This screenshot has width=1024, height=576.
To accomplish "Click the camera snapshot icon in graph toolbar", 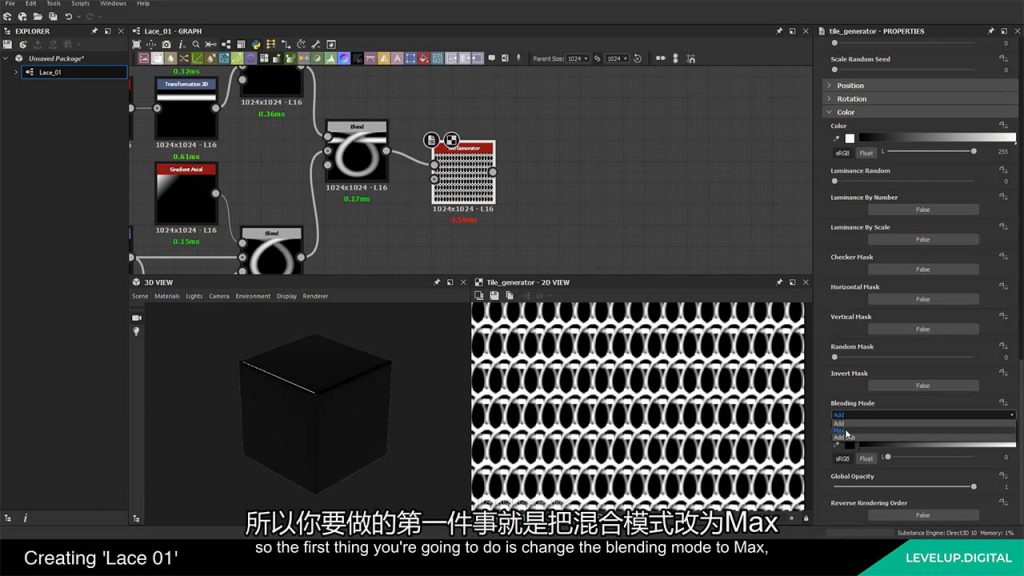I will 167,44.
